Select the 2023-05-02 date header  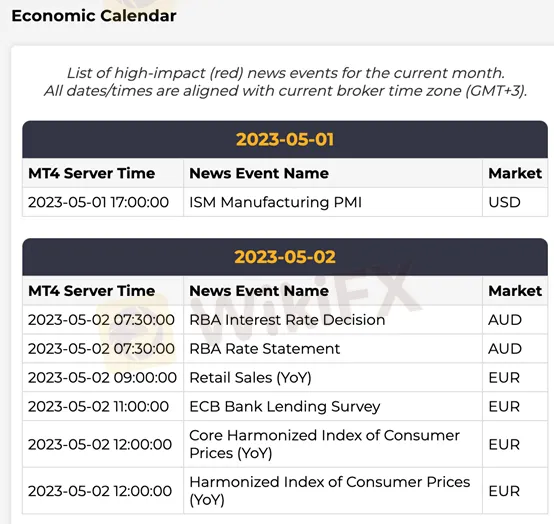(x=285, y=257)
